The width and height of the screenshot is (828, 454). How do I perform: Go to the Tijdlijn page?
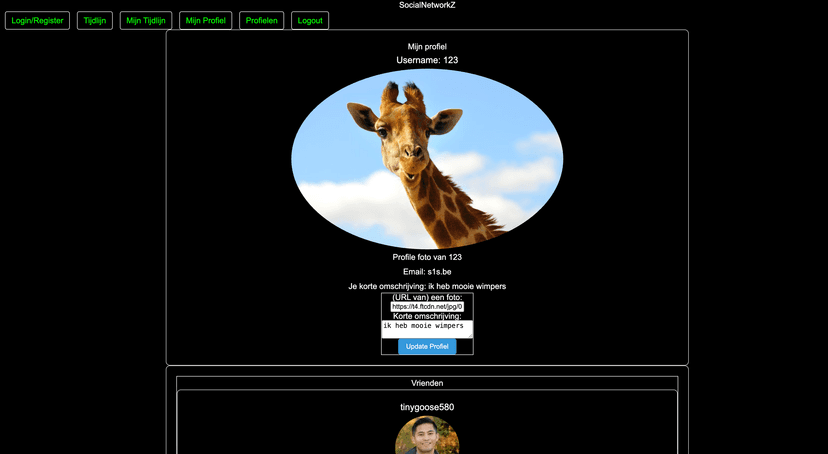(95, 20)
